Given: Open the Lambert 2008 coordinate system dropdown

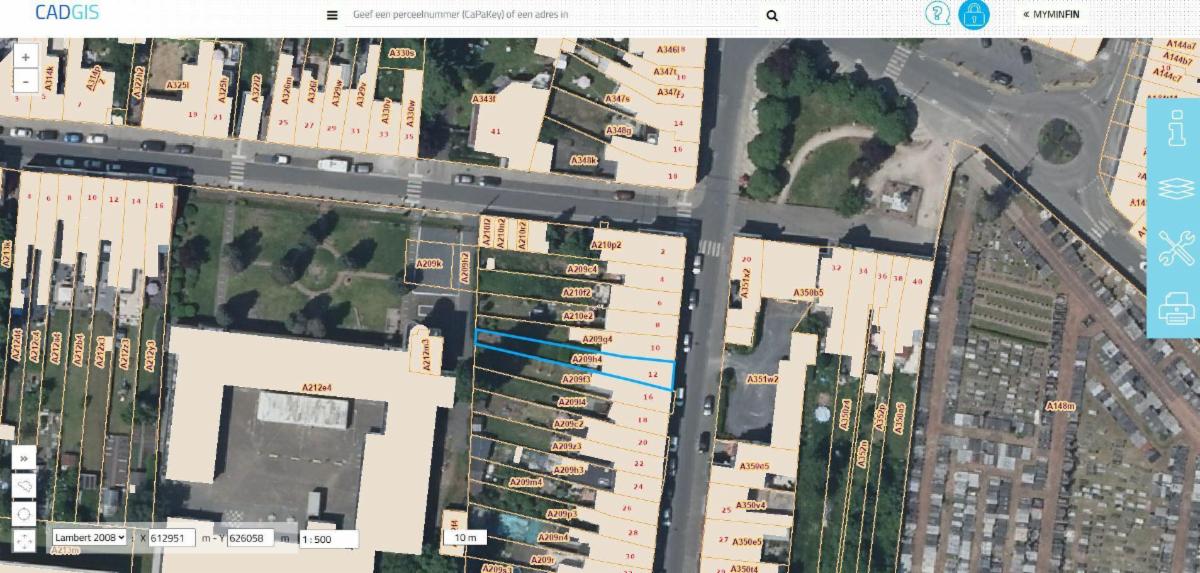Looking at the screenshot, I should pyautogui.click(x=90, y=537).
